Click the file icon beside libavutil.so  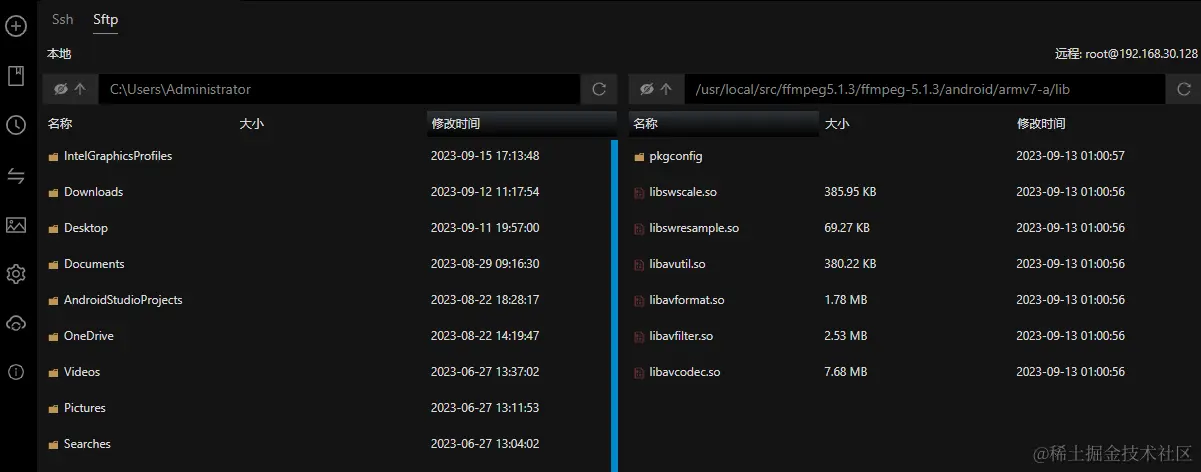coord(640,265)
